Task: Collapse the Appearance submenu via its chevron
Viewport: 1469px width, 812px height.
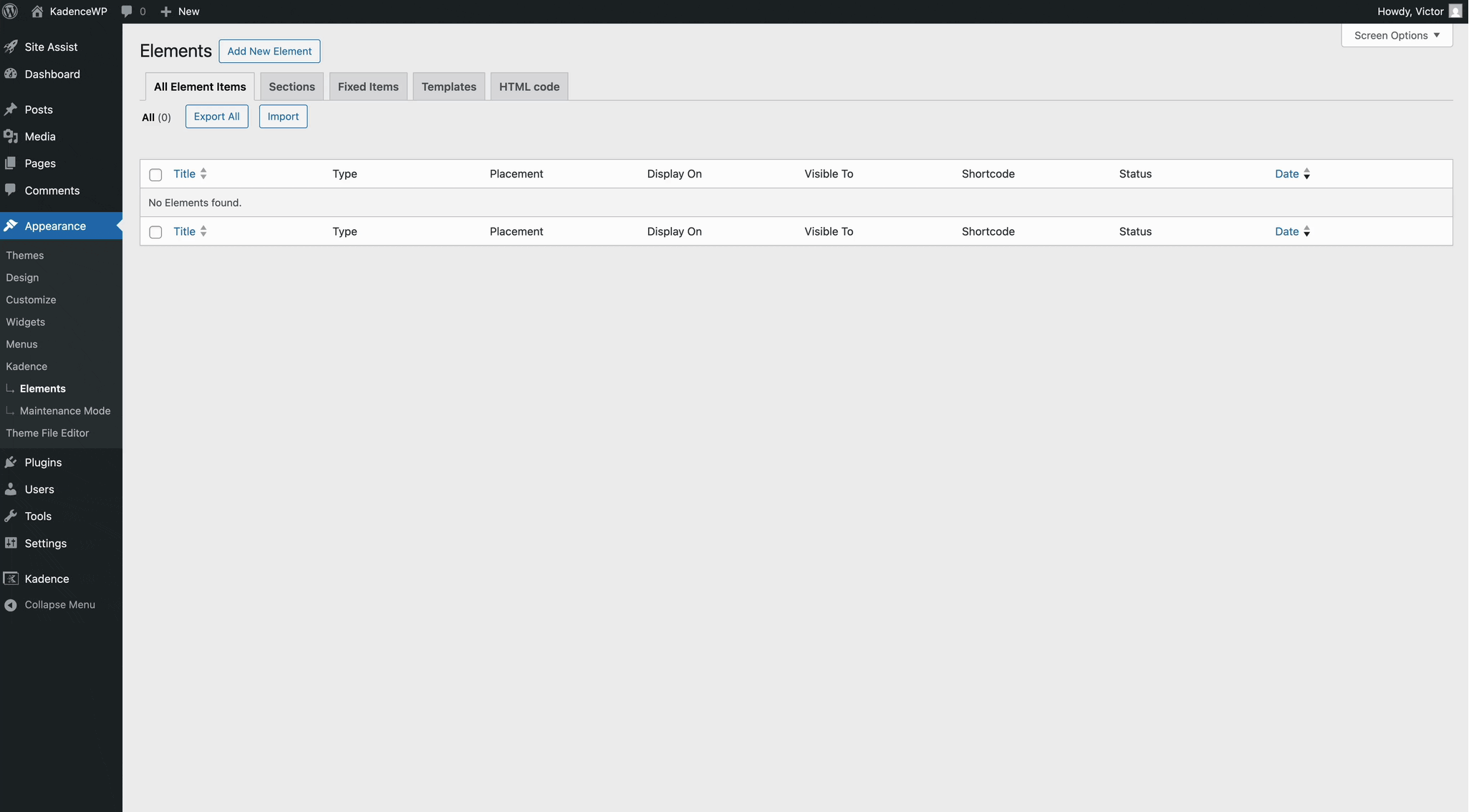Action: [x=118, y=226]
